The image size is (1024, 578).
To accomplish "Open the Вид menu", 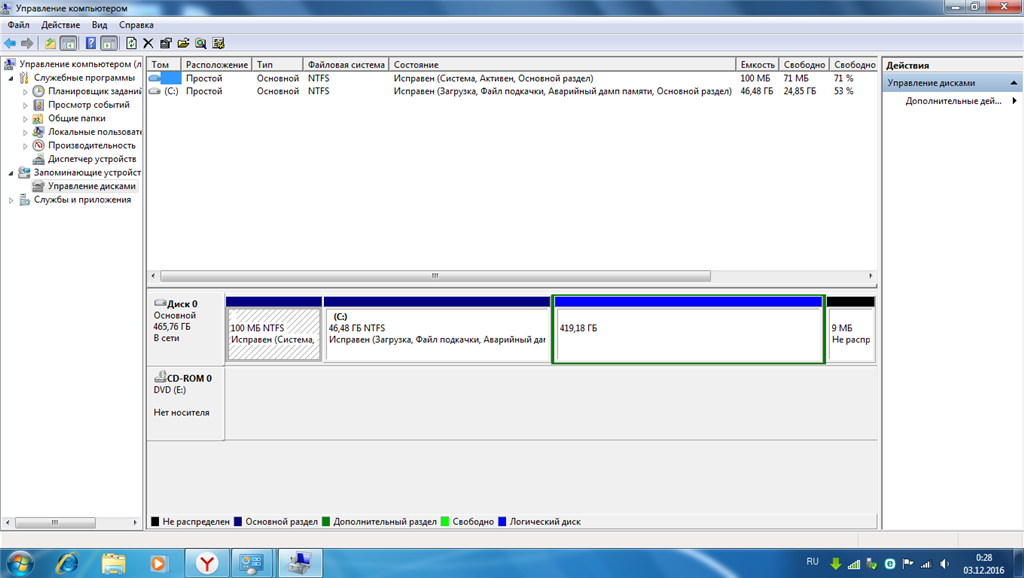I will pos(99,25).
